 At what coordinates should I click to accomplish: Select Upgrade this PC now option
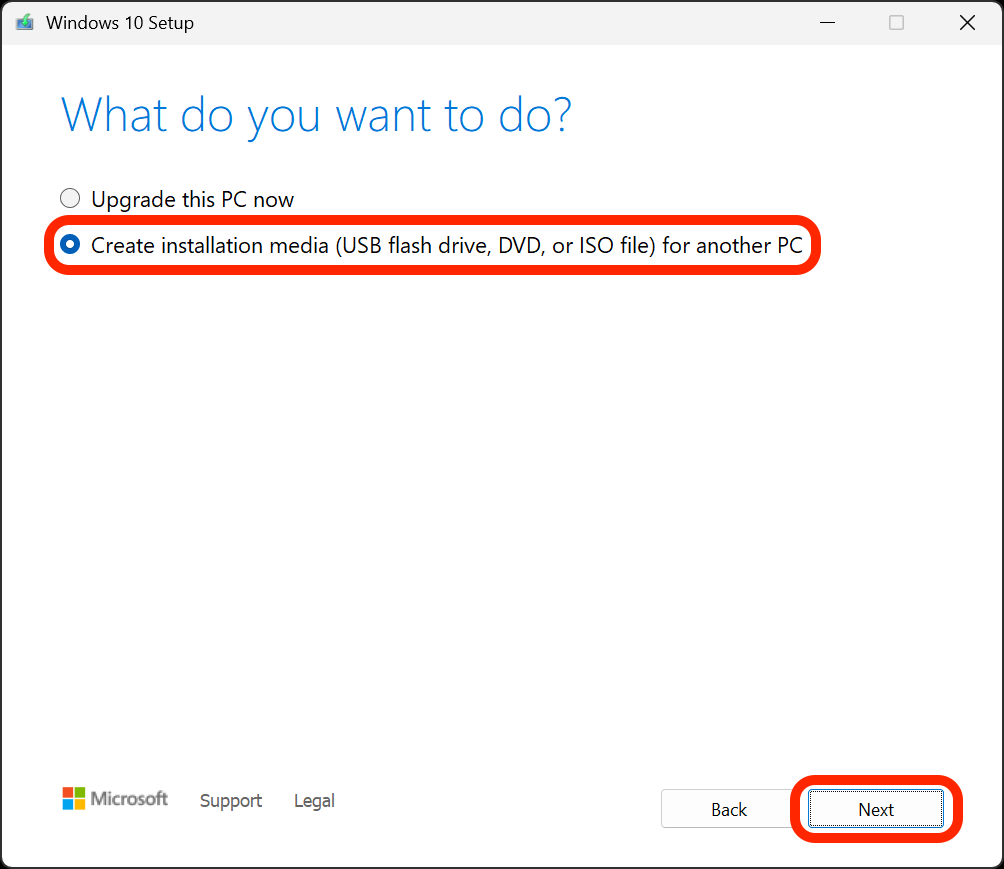(x=70, y=198)
